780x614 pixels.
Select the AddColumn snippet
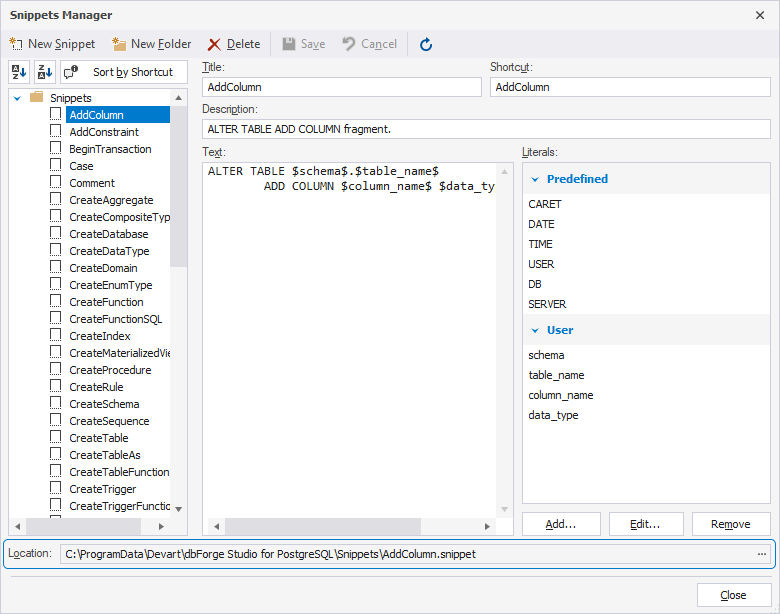[117, 115]
